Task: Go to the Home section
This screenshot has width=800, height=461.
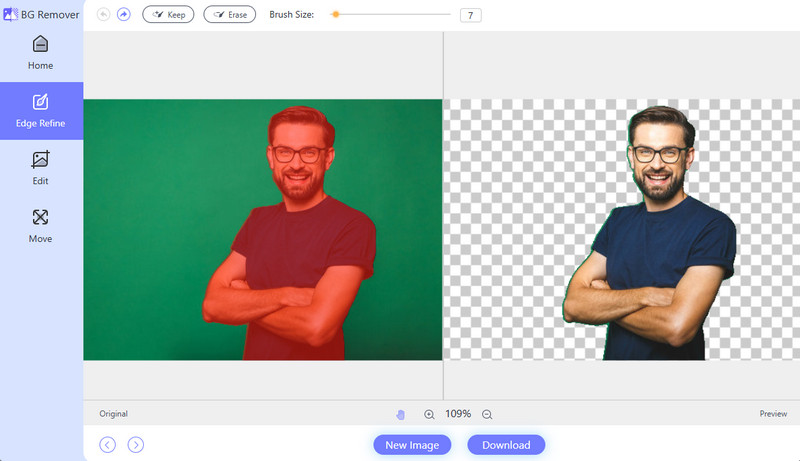Action: (x=41, y=53)
